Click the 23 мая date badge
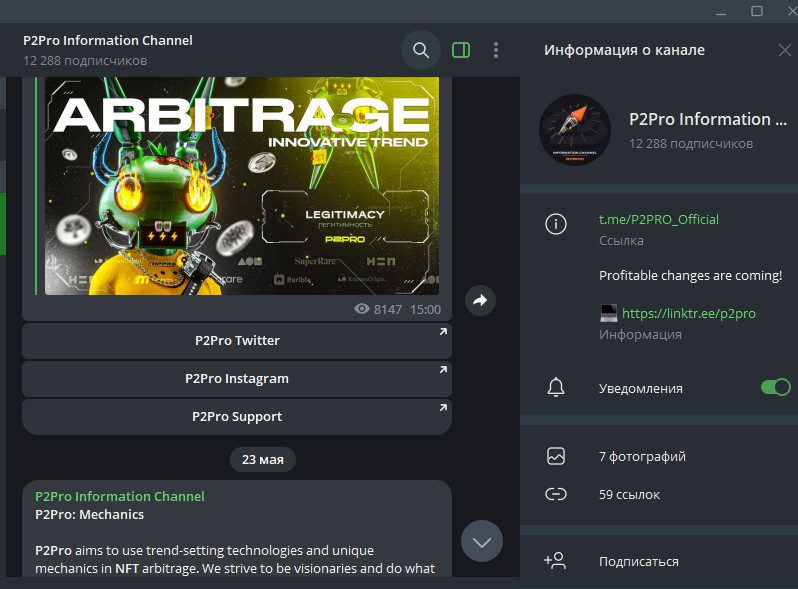Image resolution: width=798 pixels, height=589 pixels. click(263, 459)
